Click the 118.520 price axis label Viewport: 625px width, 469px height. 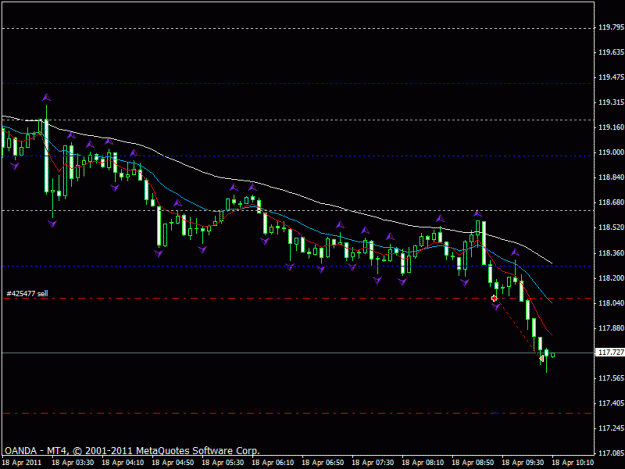pos(611,228)
